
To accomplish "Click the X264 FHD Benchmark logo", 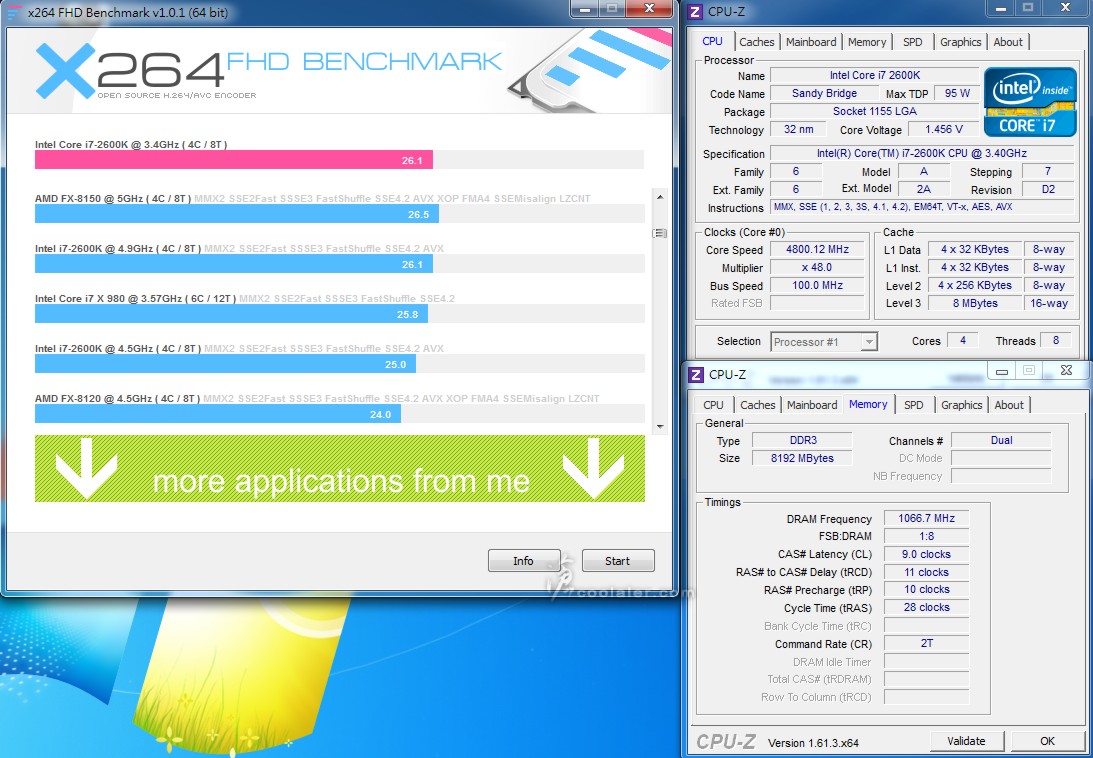I will (268, 70).
